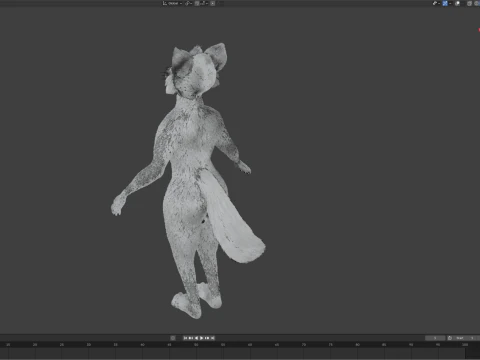Screen dimensions: 480x360
Task: Click the Start frame field
Action: click(465, 338)
